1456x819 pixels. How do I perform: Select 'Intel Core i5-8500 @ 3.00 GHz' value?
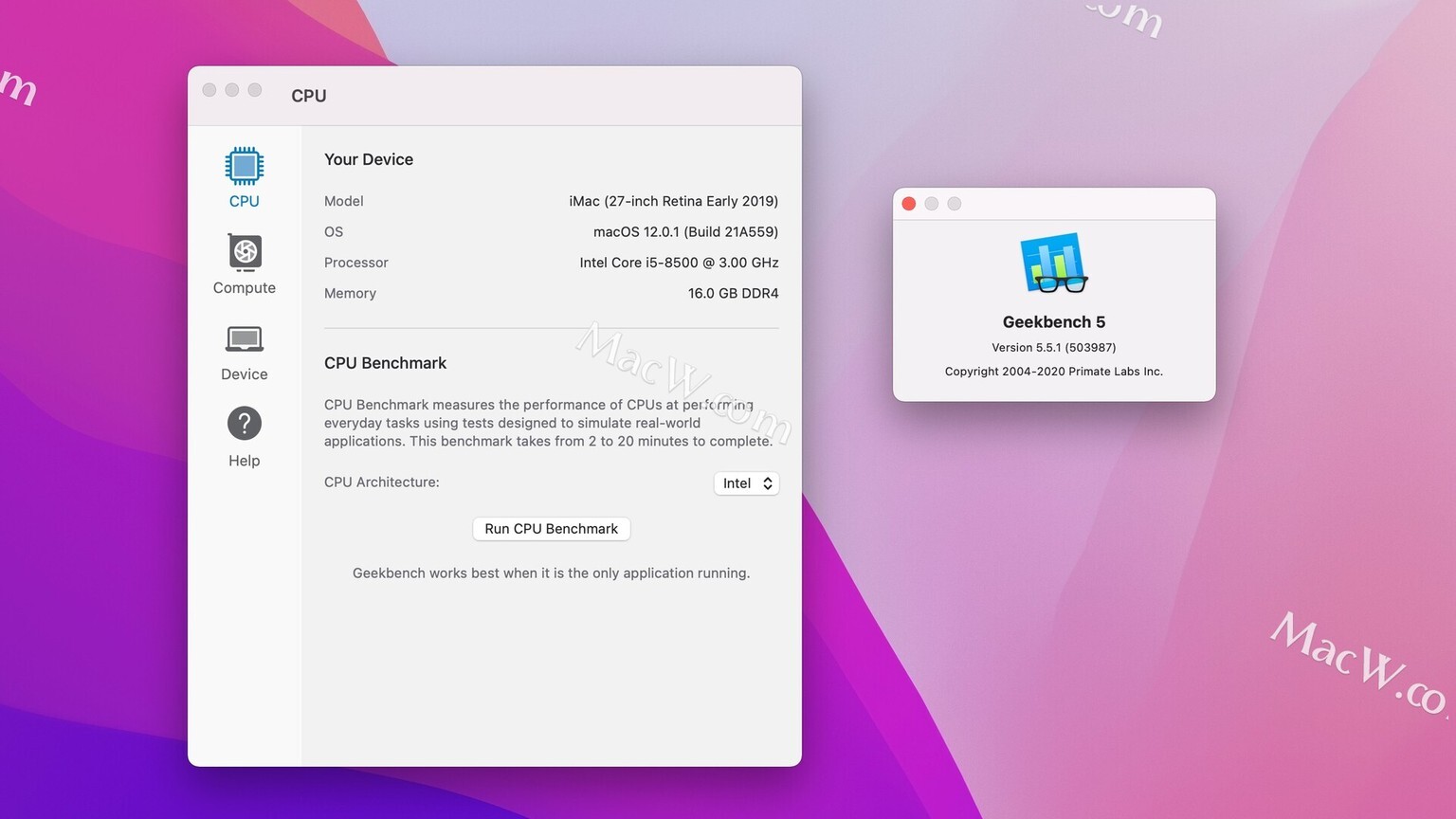click(679, 263)
